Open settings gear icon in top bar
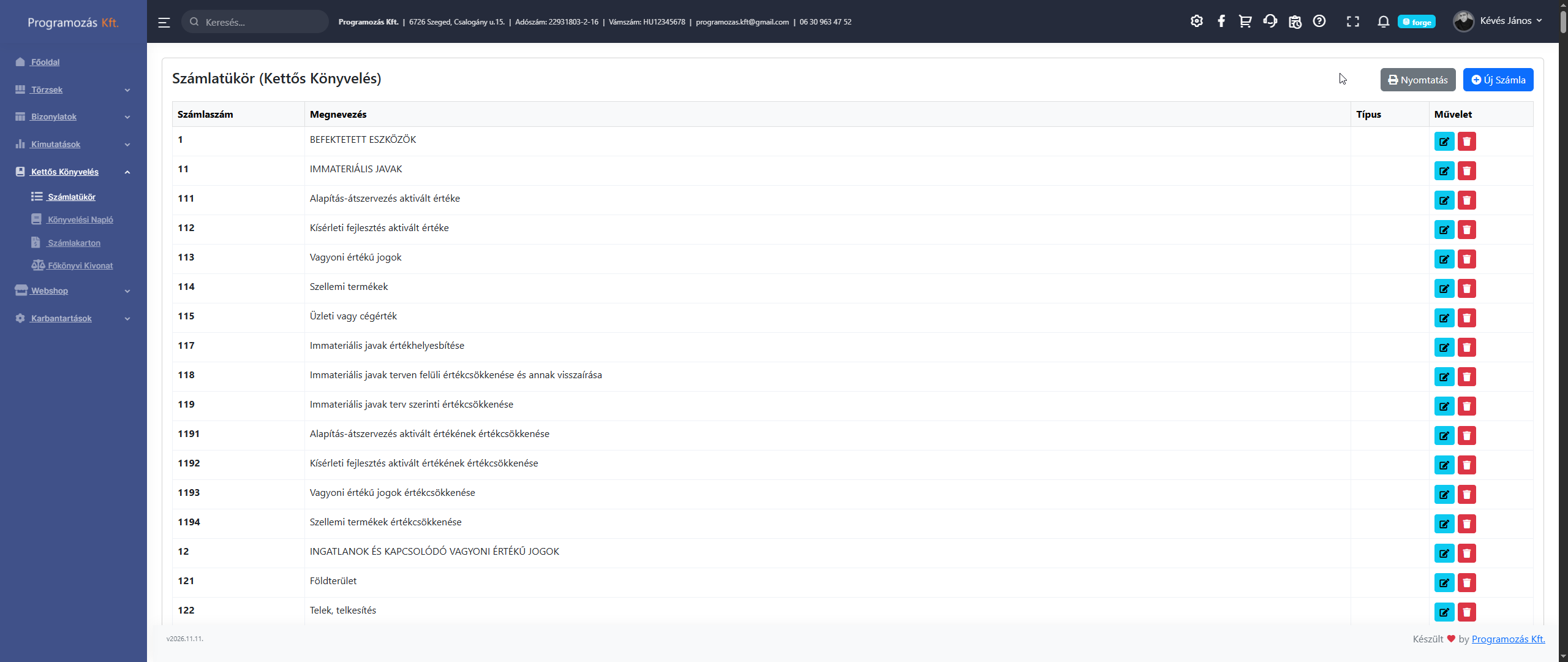This screenshot has width=1568, height=662. [x=1196, y=21]
